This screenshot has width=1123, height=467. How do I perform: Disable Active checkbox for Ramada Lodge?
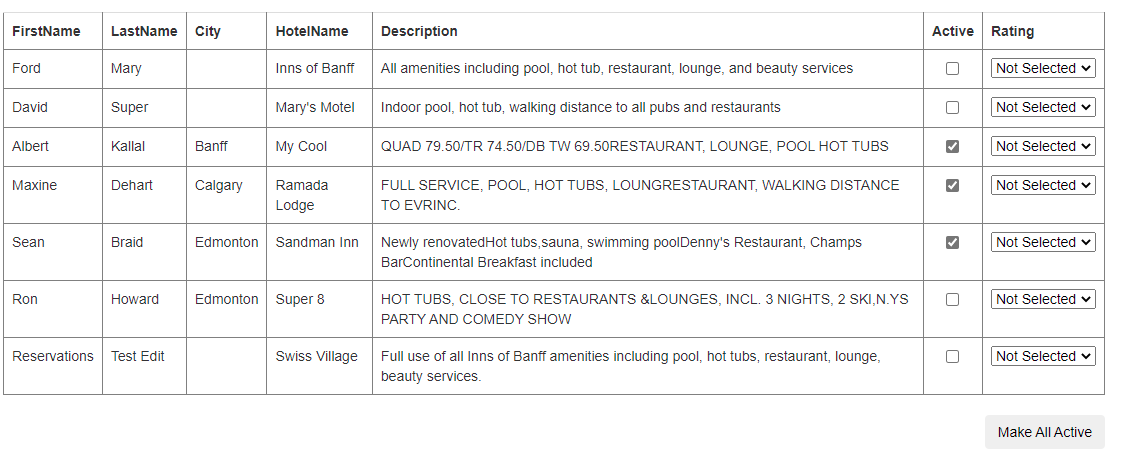coord(952,186)
